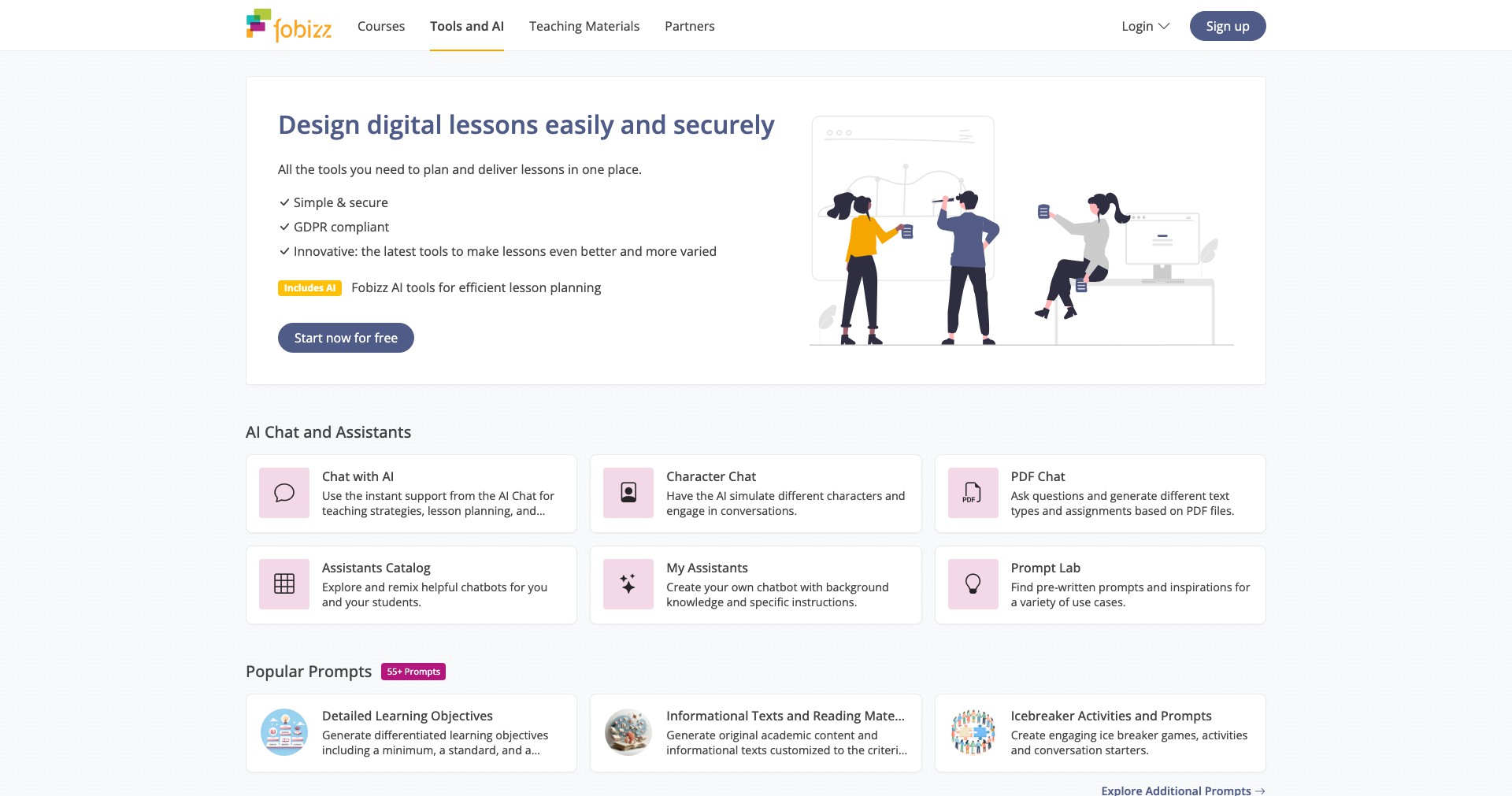Follow Explore Additional Prompts link
The image size is (1512, 796).
(1183, 790)
